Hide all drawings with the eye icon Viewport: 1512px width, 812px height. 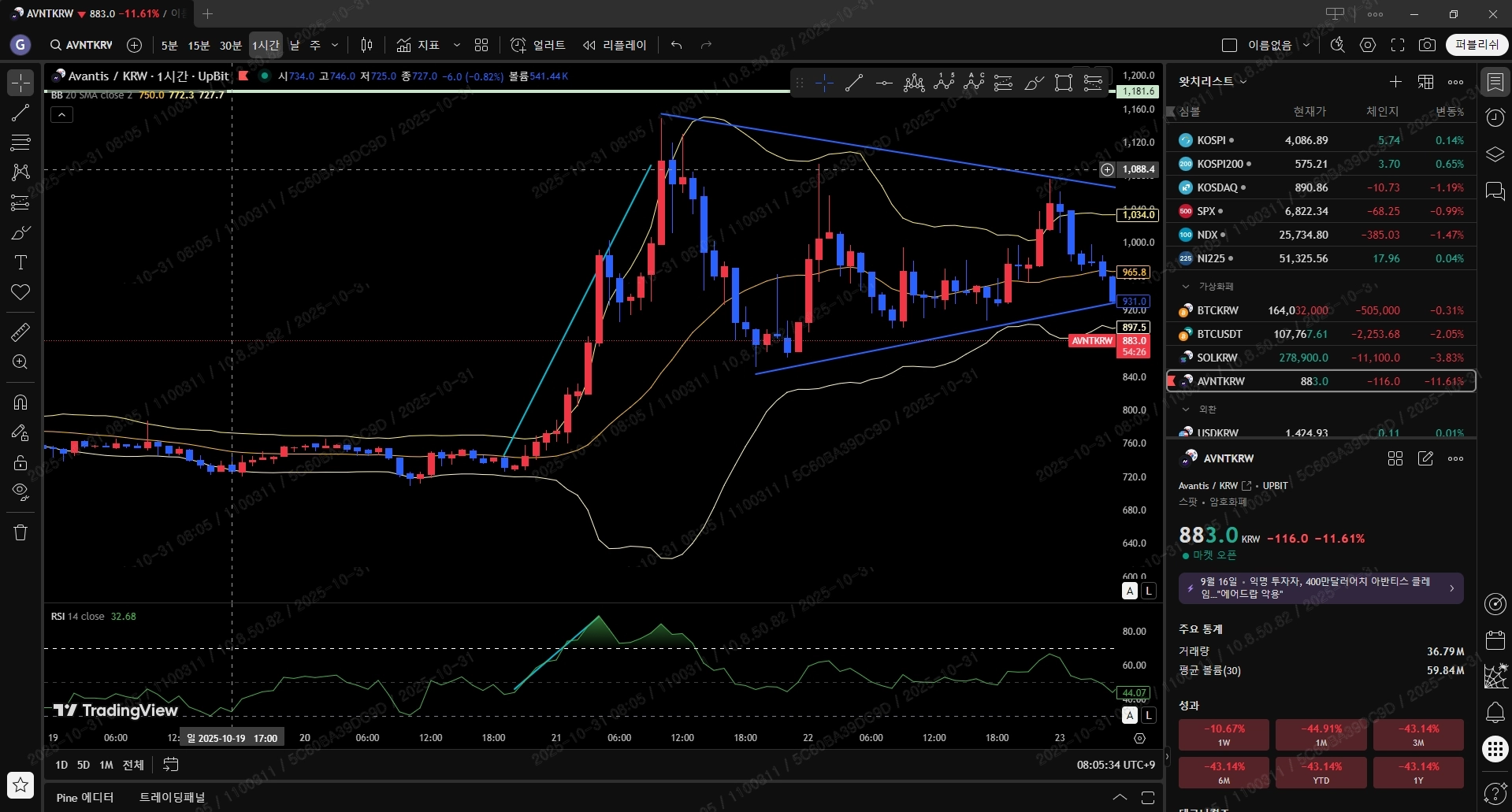pyautogui.click(x=20, y=492)
